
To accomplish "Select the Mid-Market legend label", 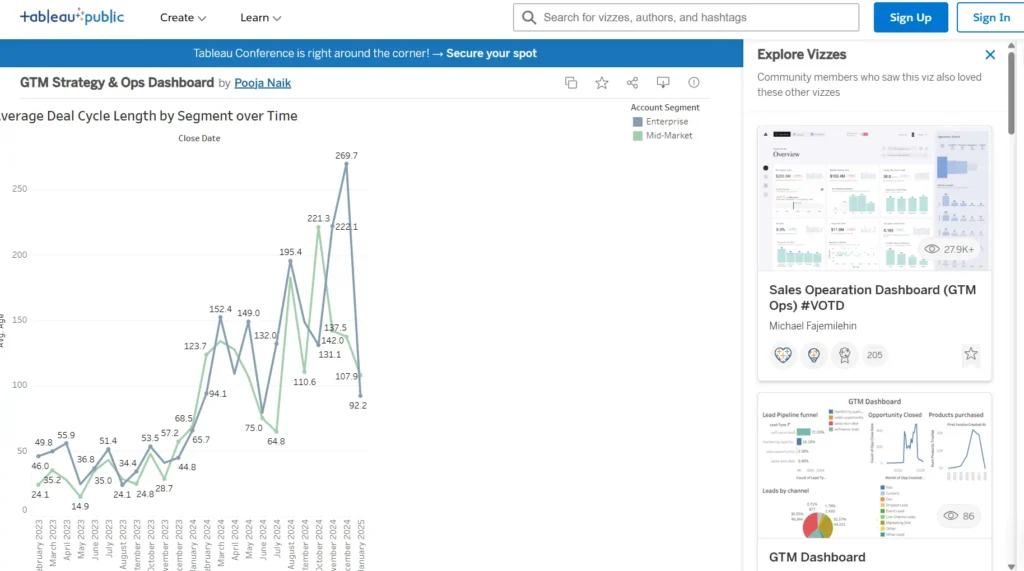I will point(669,136).
